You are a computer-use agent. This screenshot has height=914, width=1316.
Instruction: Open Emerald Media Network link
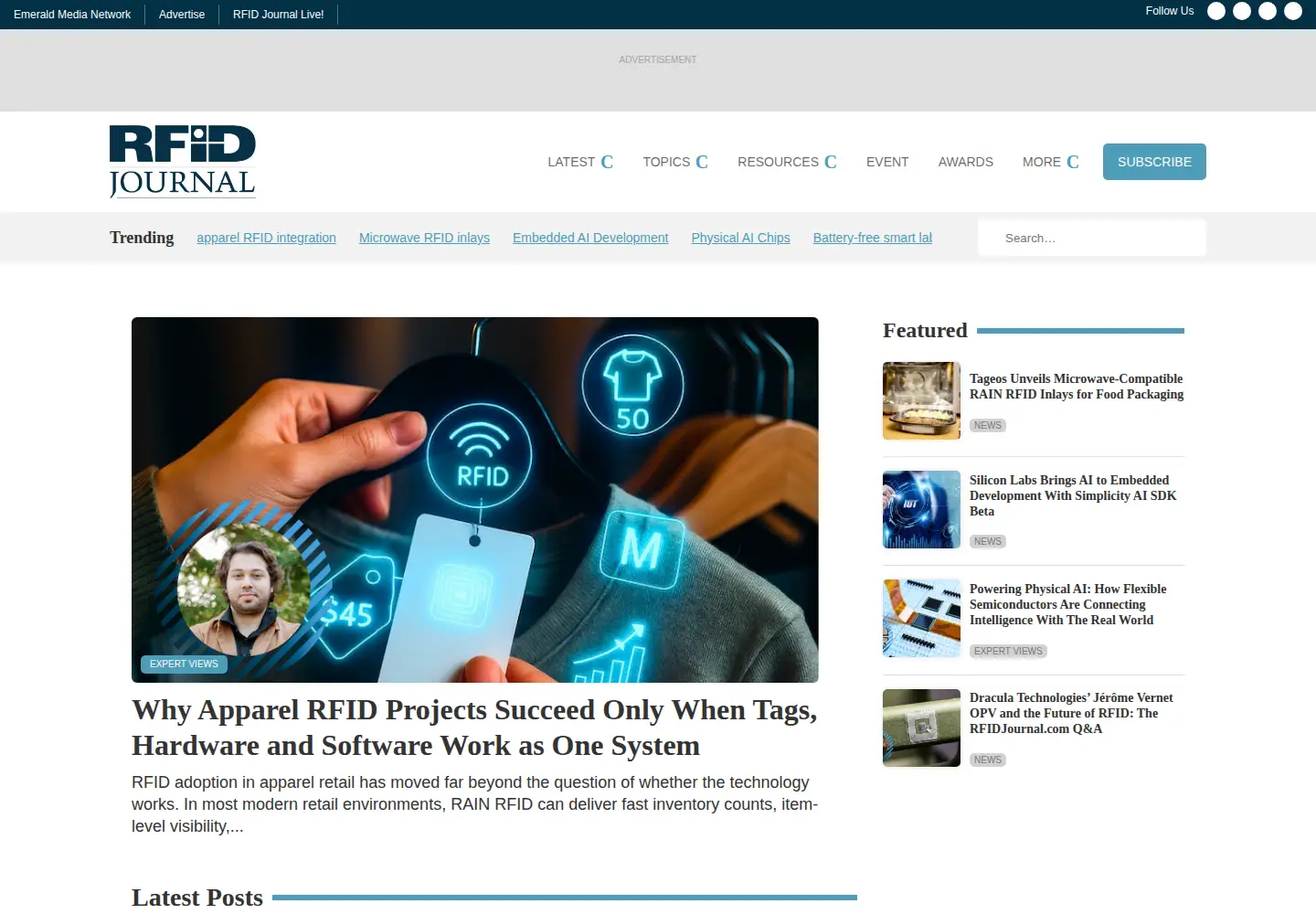[72, 15]
